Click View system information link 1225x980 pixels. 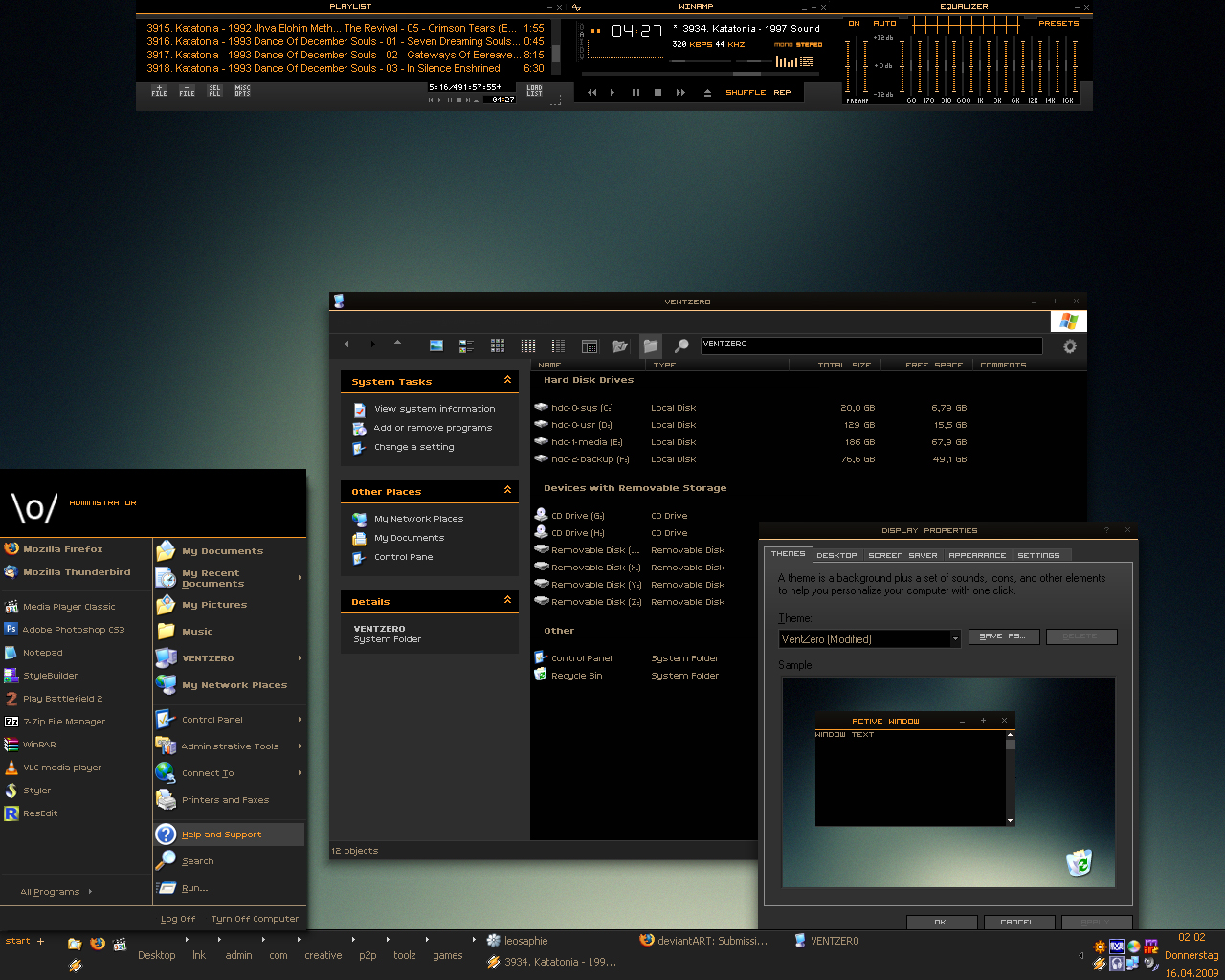click(434, 409)
